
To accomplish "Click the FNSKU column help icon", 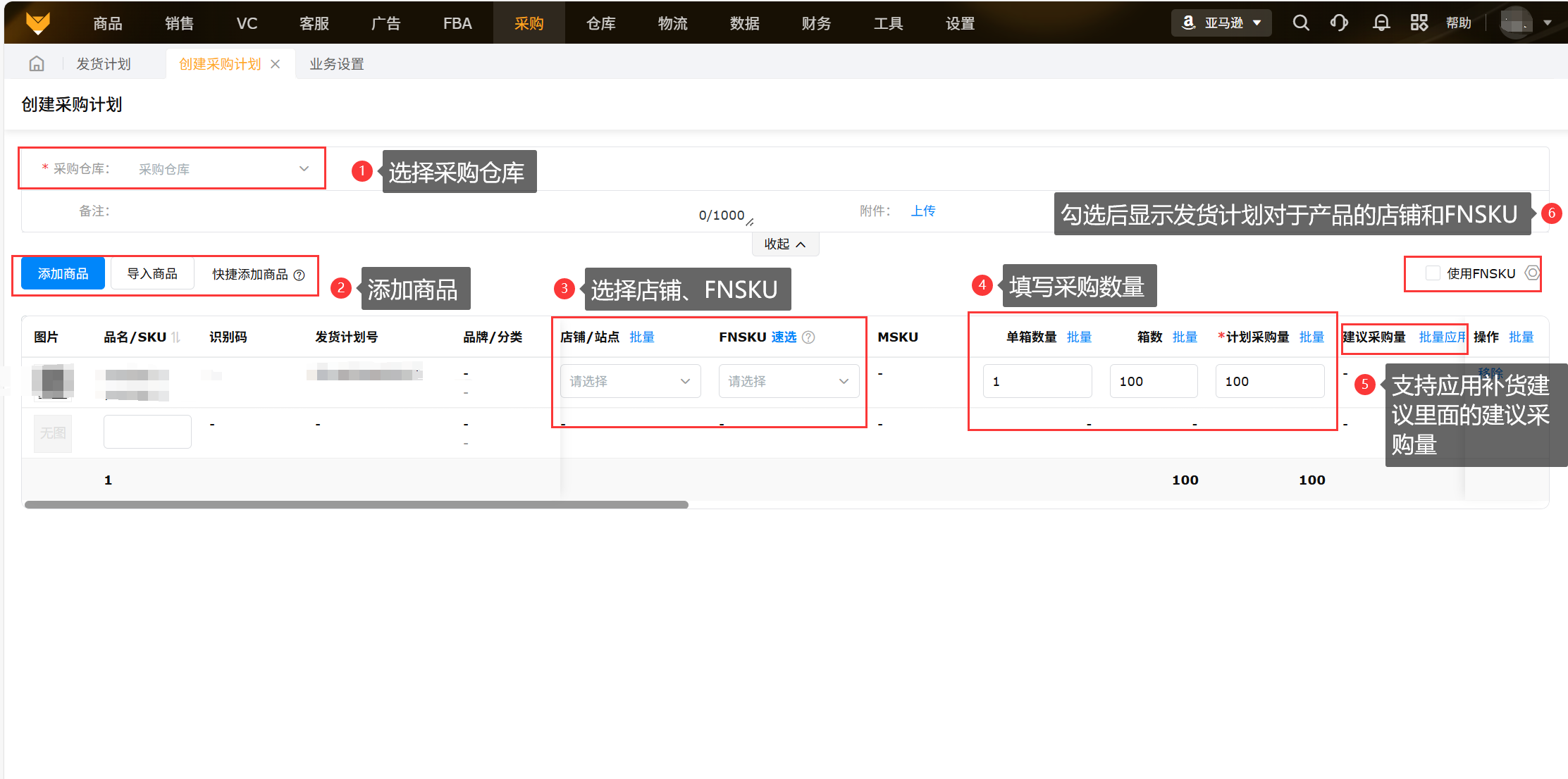I will point(809,337).
